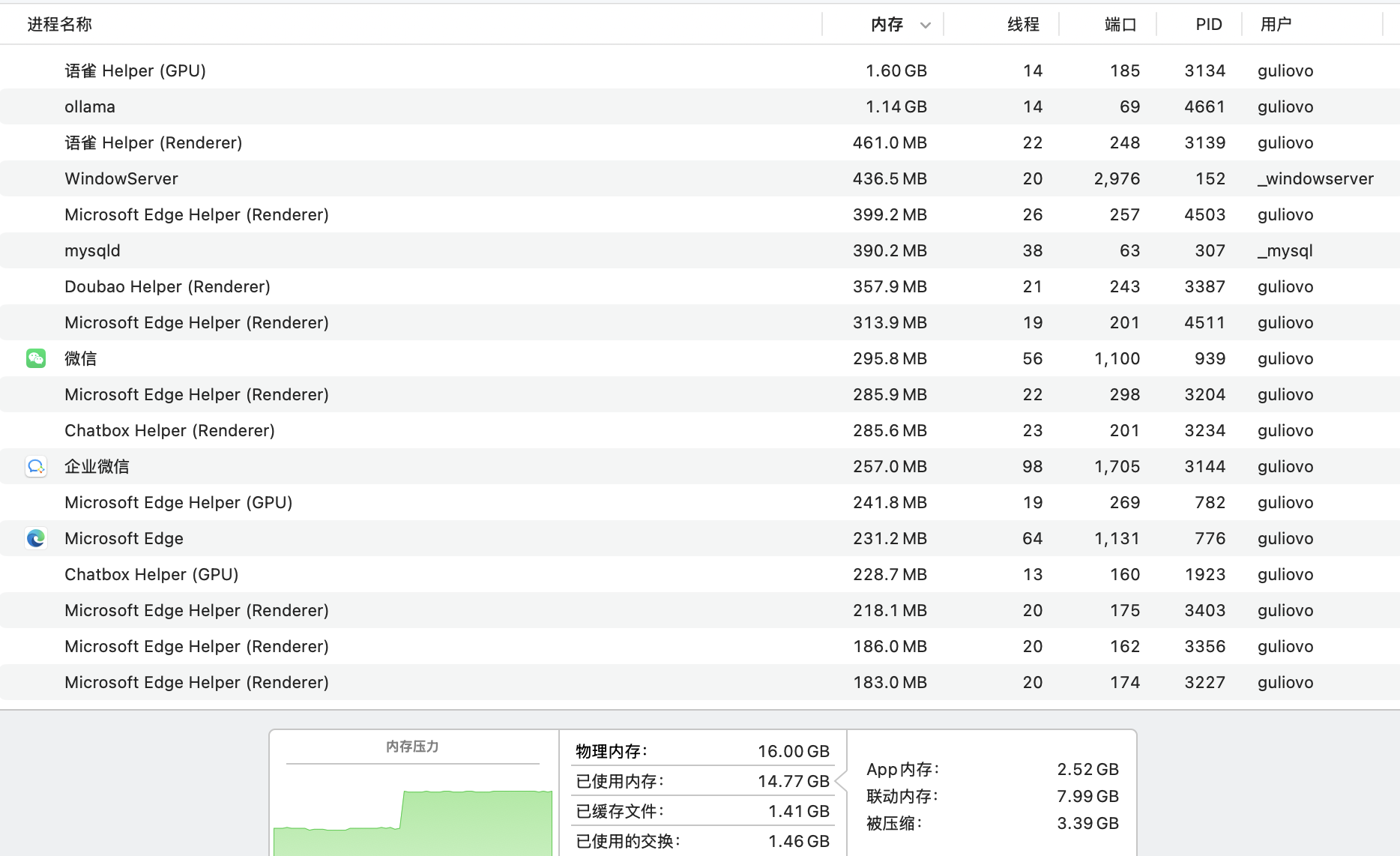Sort by 用户 column header
The image size is (1400, 856).
[x=1276, y=25]
